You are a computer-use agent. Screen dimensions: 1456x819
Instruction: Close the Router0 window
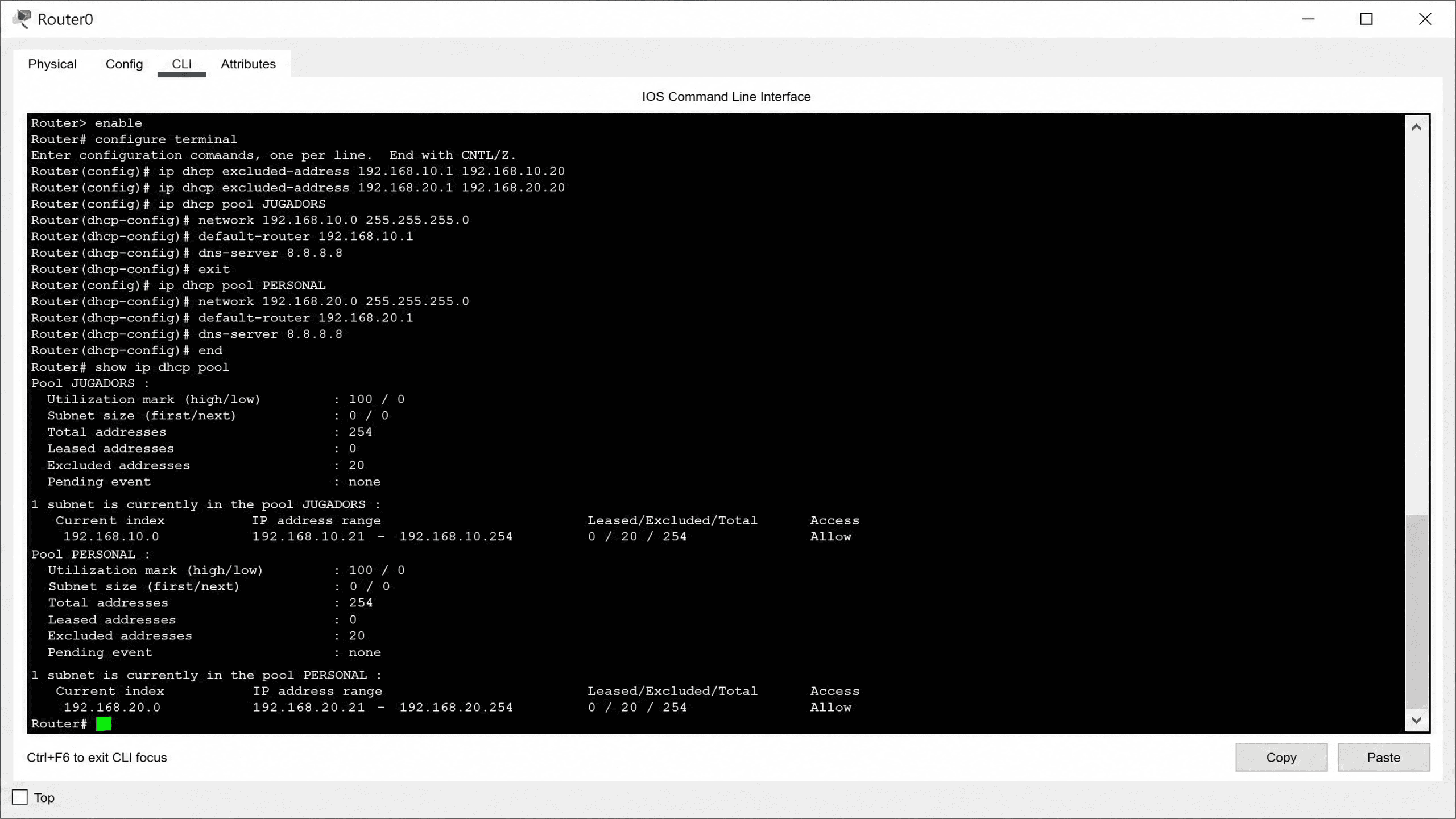[1425, 19]
